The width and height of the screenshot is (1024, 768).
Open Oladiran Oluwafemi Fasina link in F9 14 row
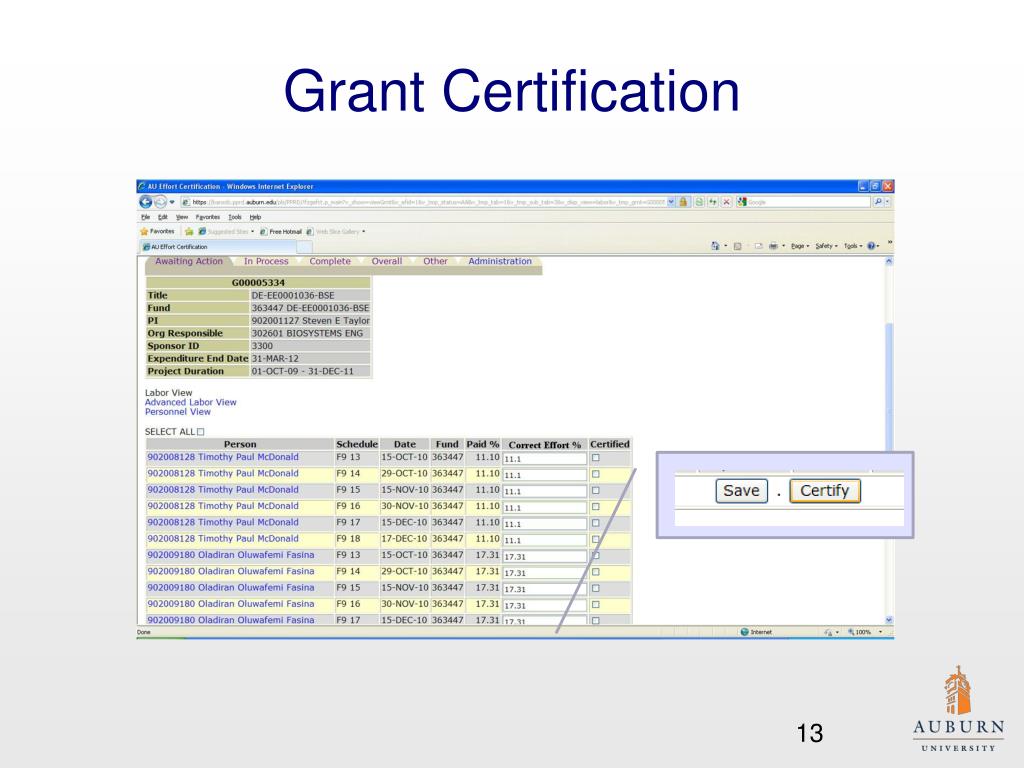[x=231, y=571]
